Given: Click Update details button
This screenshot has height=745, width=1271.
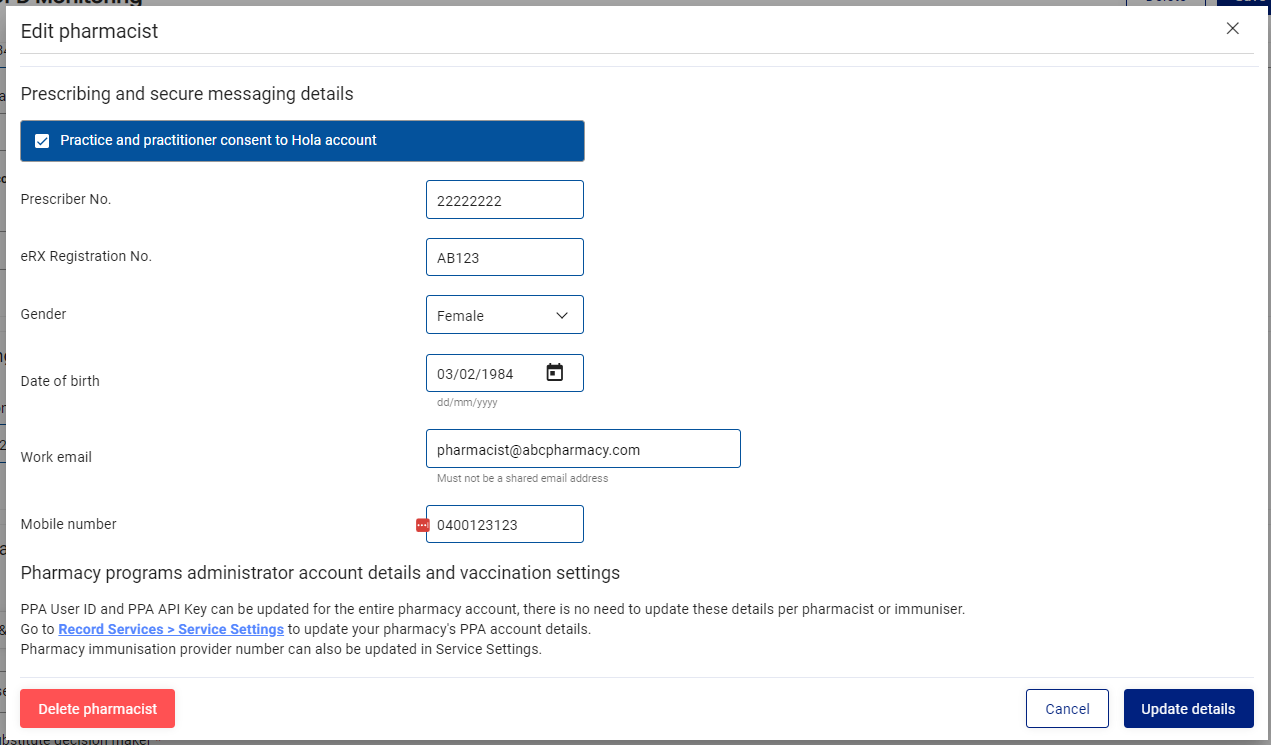Looking at the screenshot, I should pos(1188,709).
